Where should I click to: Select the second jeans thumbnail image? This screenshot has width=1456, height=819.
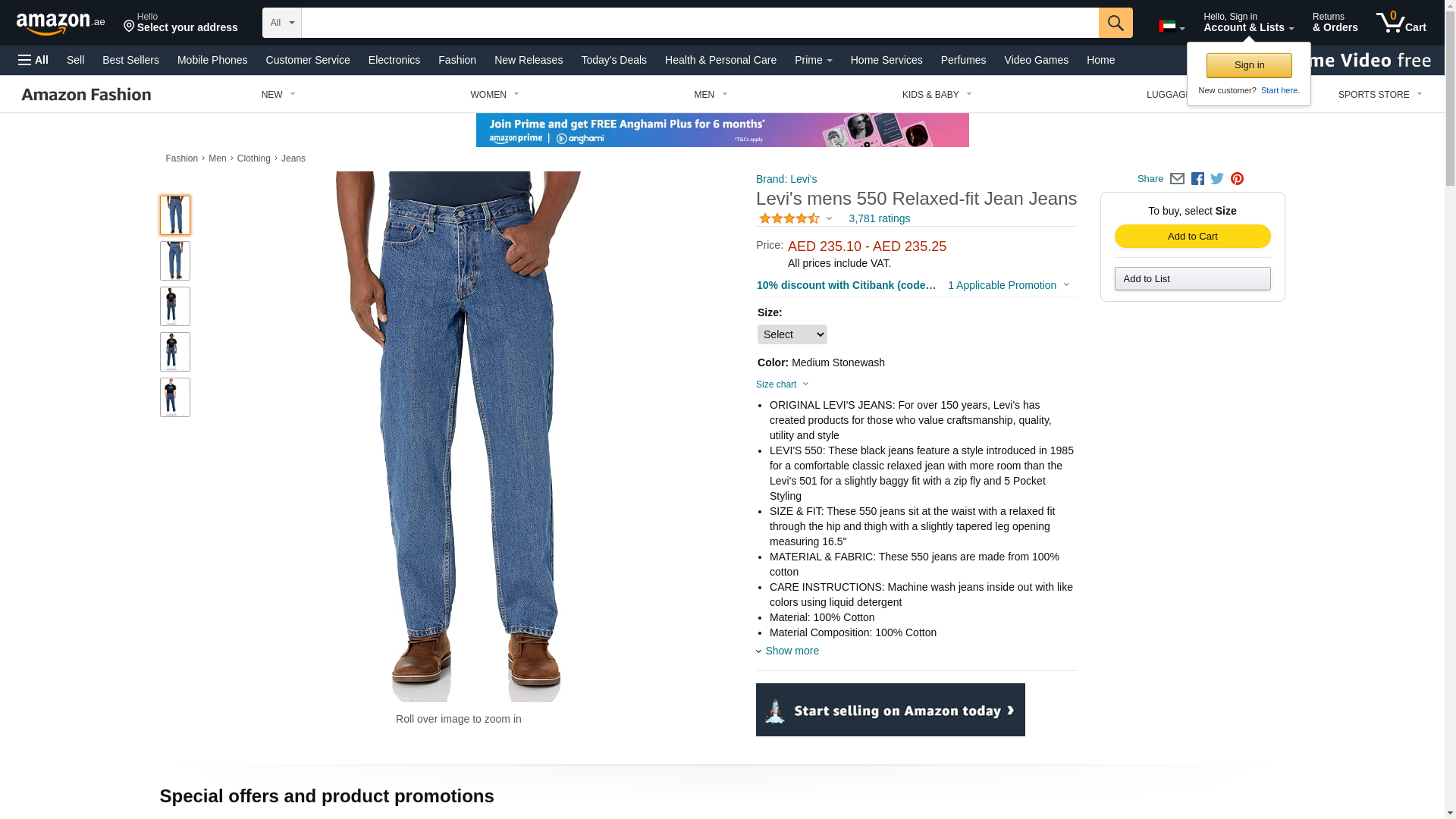pos(175,261)
